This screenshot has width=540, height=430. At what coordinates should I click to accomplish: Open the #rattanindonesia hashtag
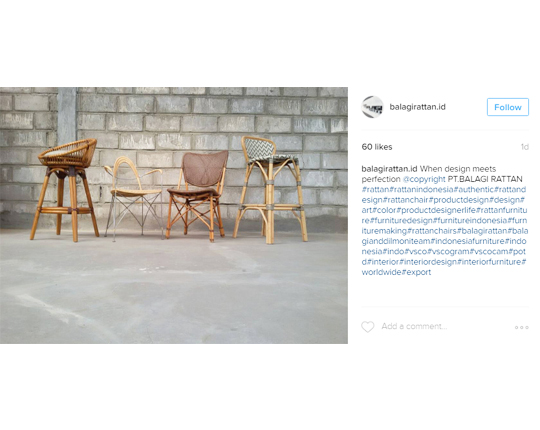(422, 189)
